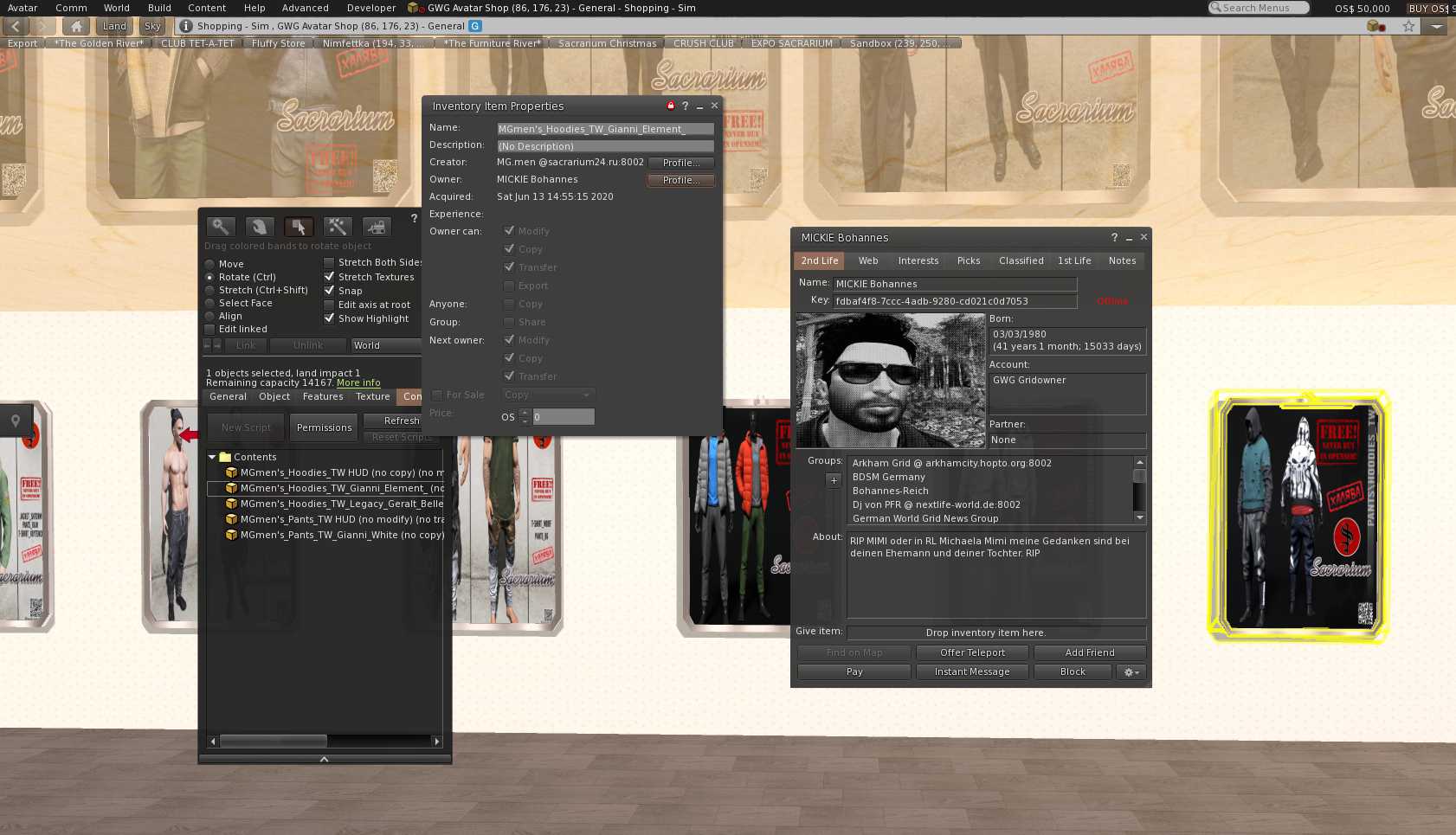Open Creator's Profile button
1456x835 pixels.
coord(681,163)
